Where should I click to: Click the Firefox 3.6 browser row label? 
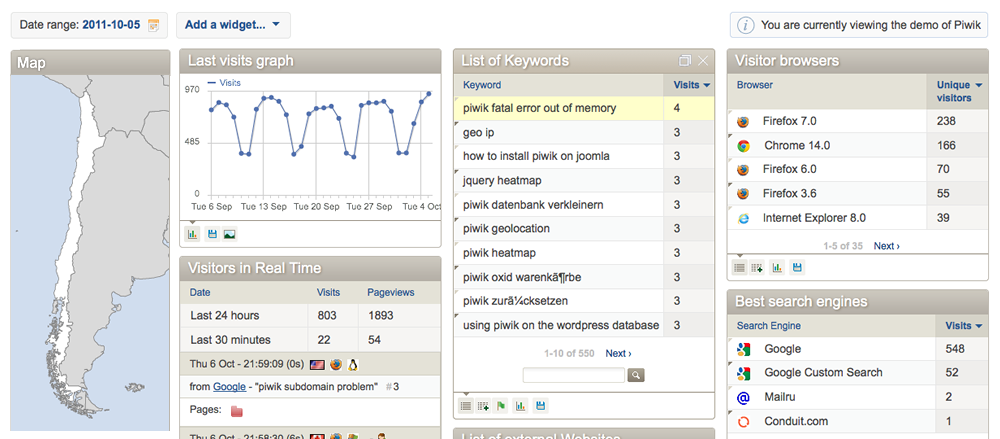tap(790, 193)
